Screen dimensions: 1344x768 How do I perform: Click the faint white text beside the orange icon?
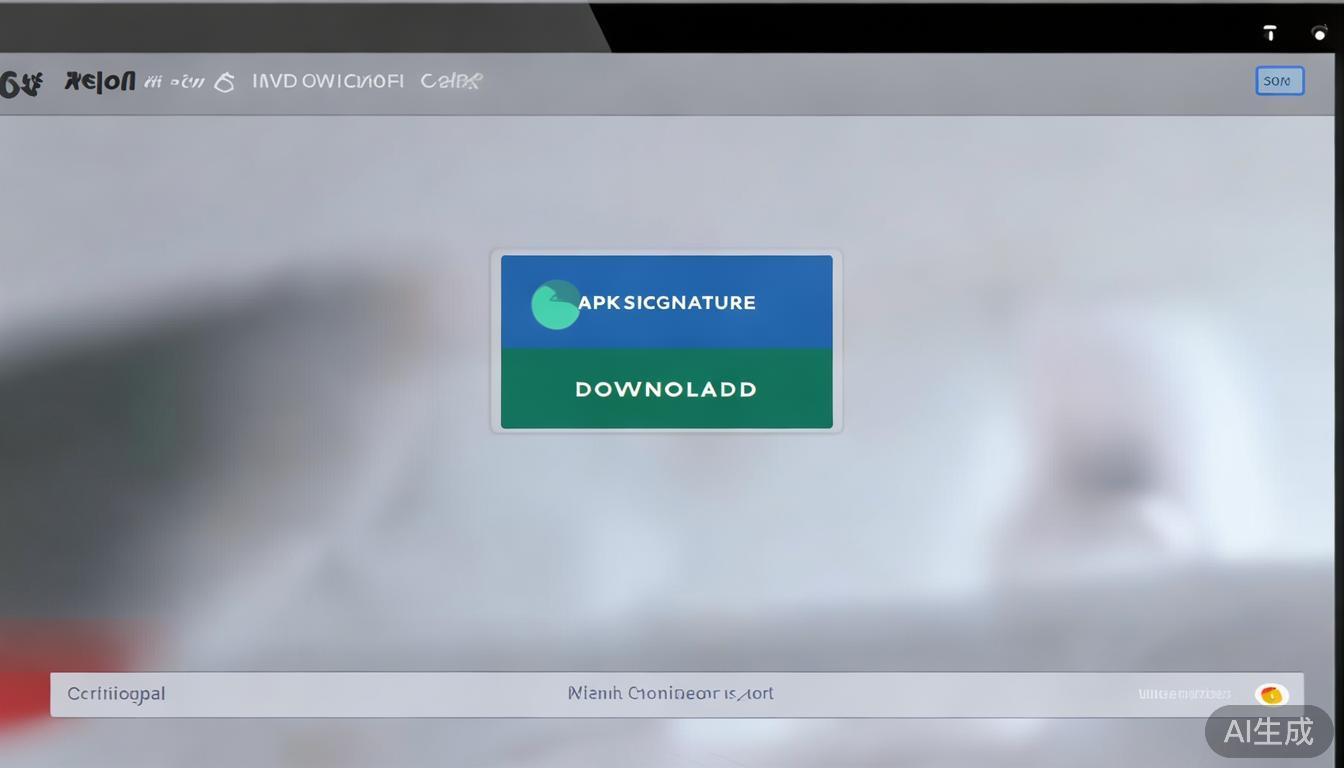point(1184,694)
